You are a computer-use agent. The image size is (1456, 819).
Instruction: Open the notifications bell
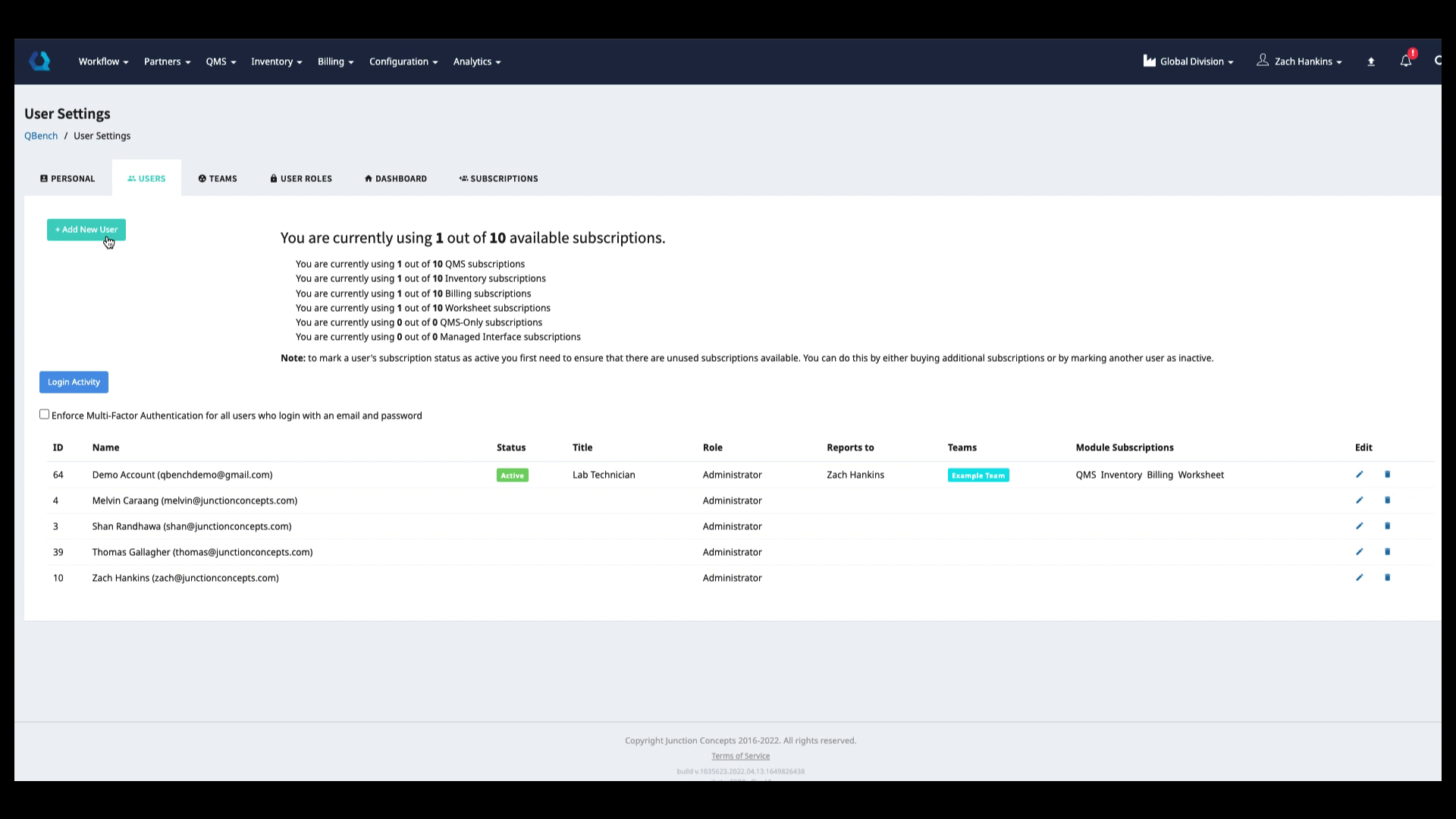(x=1405, y=61)
